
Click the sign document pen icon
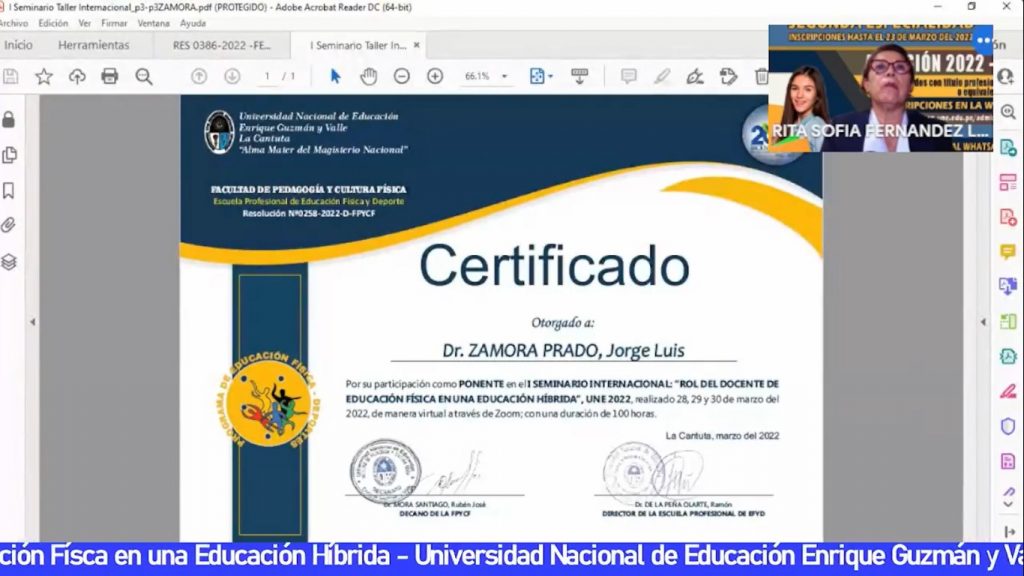(695, 76)
